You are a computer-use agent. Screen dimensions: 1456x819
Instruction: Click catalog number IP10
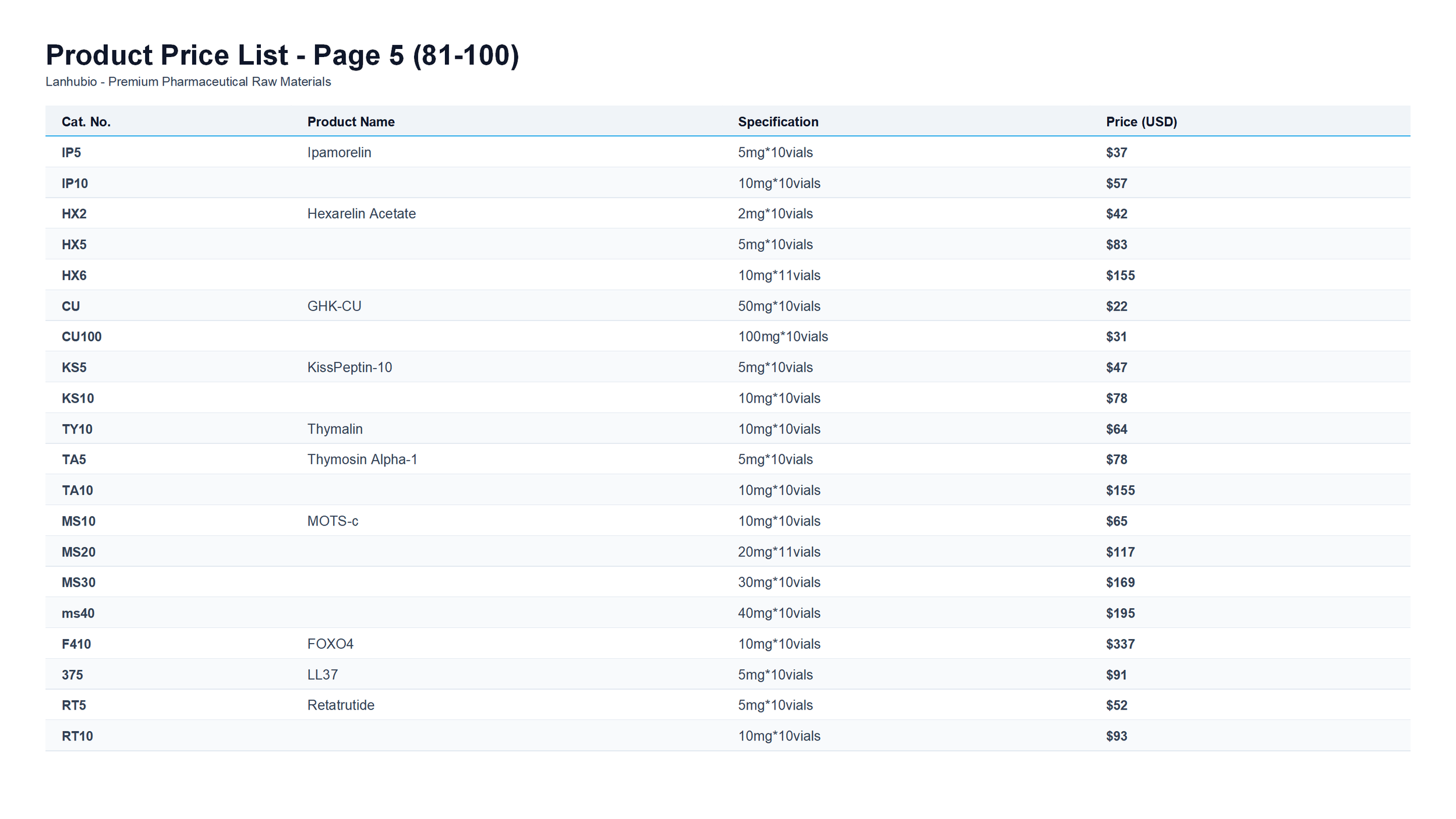click(75, 183)
